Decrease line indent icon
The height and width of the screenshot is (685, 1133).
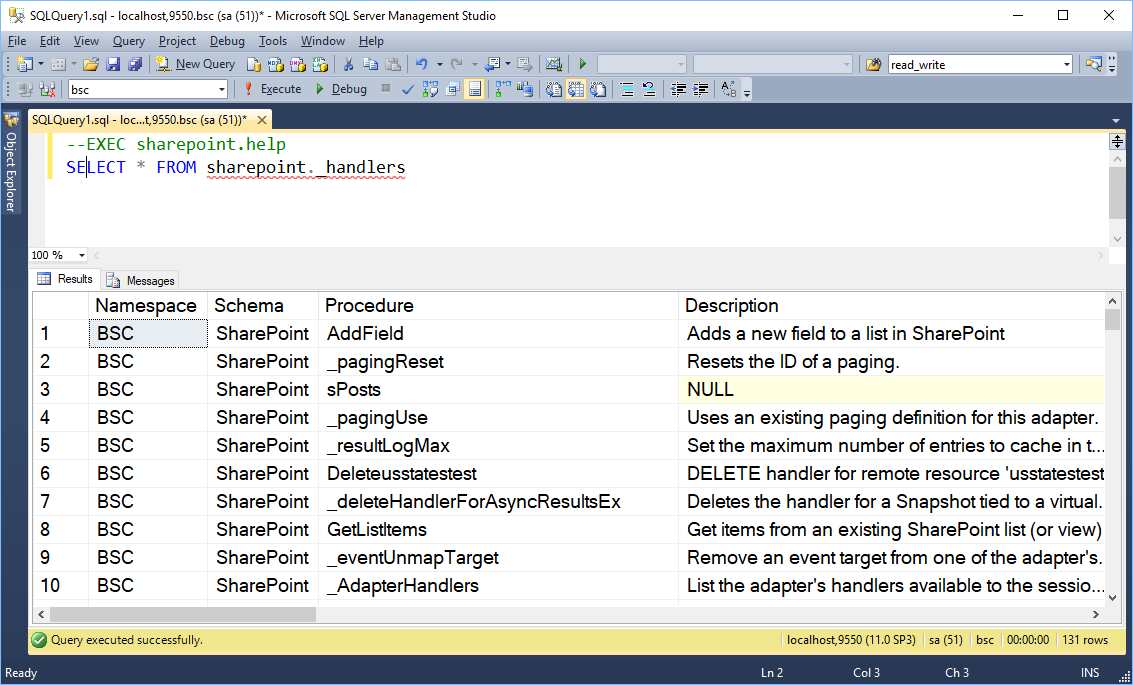[x=678, y=89]
